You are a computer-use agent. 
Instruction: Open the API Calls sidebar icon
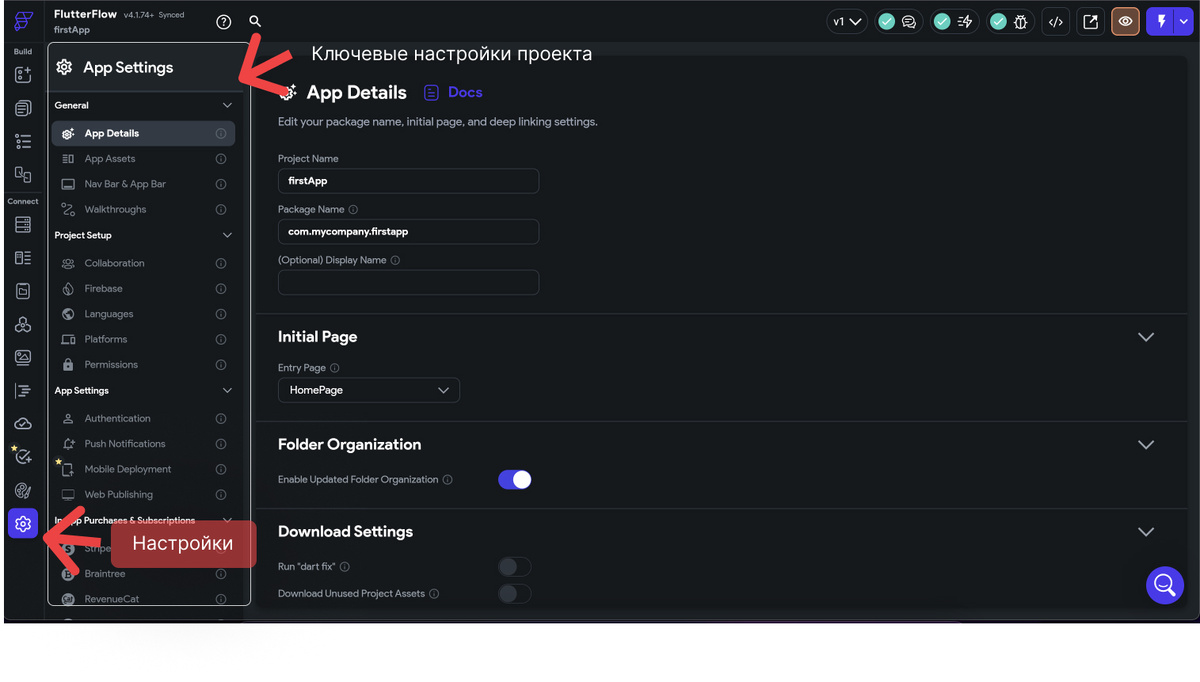click(x=23, y=324)
